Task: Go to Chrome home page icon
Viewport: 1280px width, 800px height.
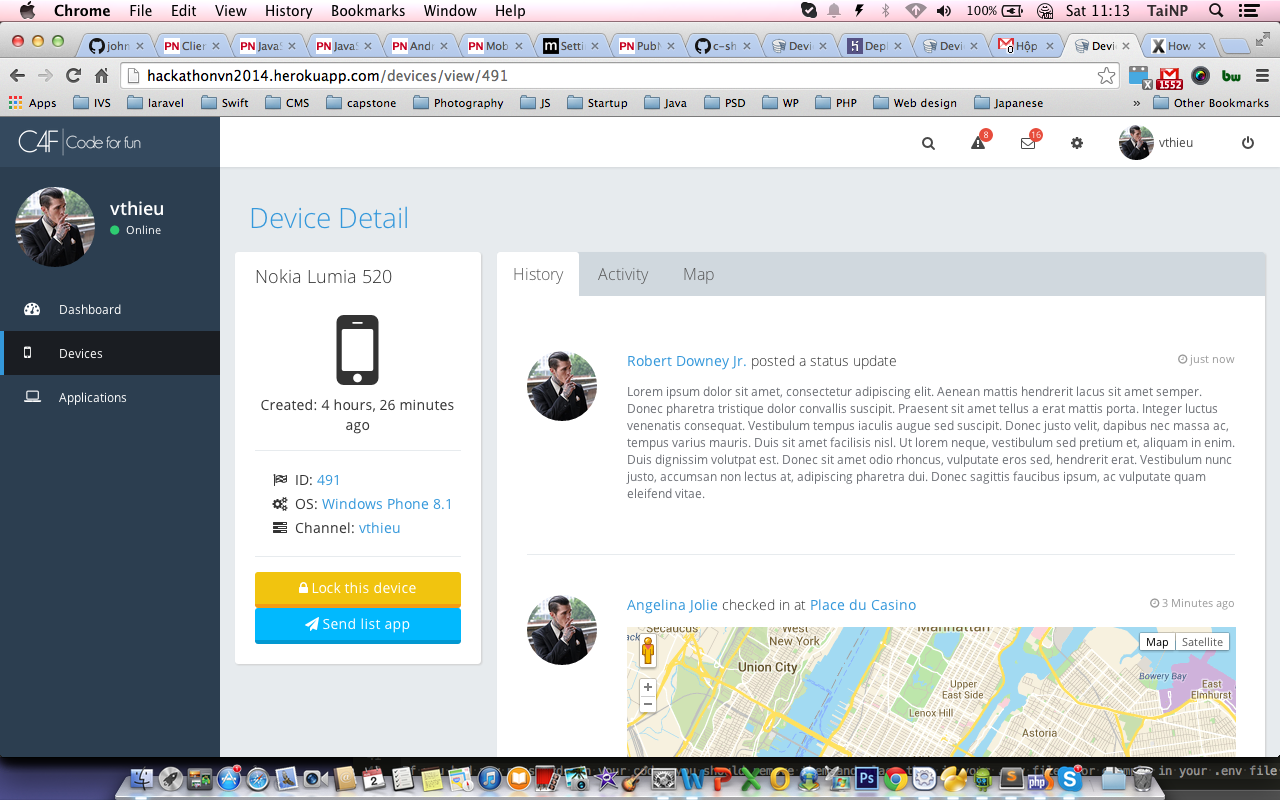Action: click(x=101, y=75)
